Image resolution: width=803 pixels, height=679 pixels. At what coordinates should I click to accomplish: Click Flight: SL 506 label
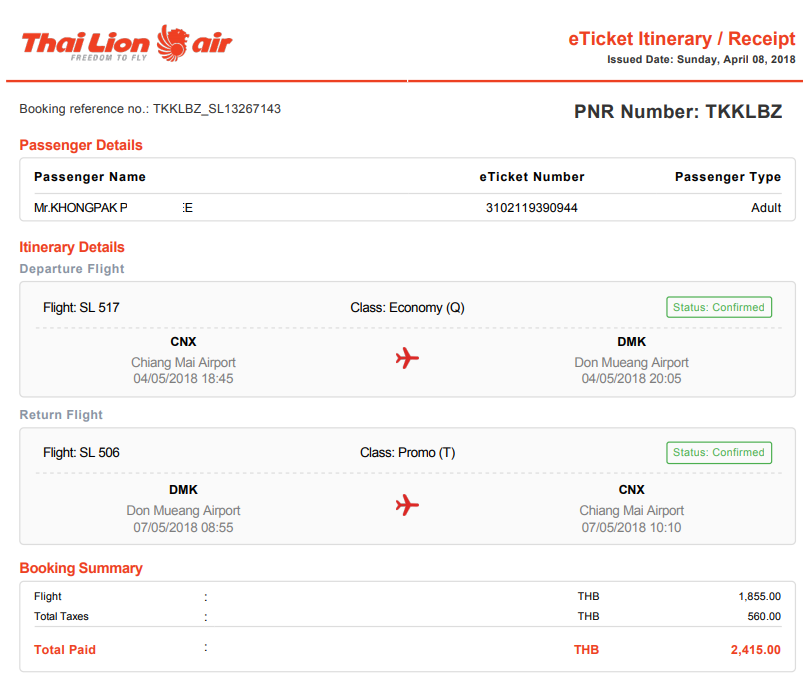coord(81,453)
